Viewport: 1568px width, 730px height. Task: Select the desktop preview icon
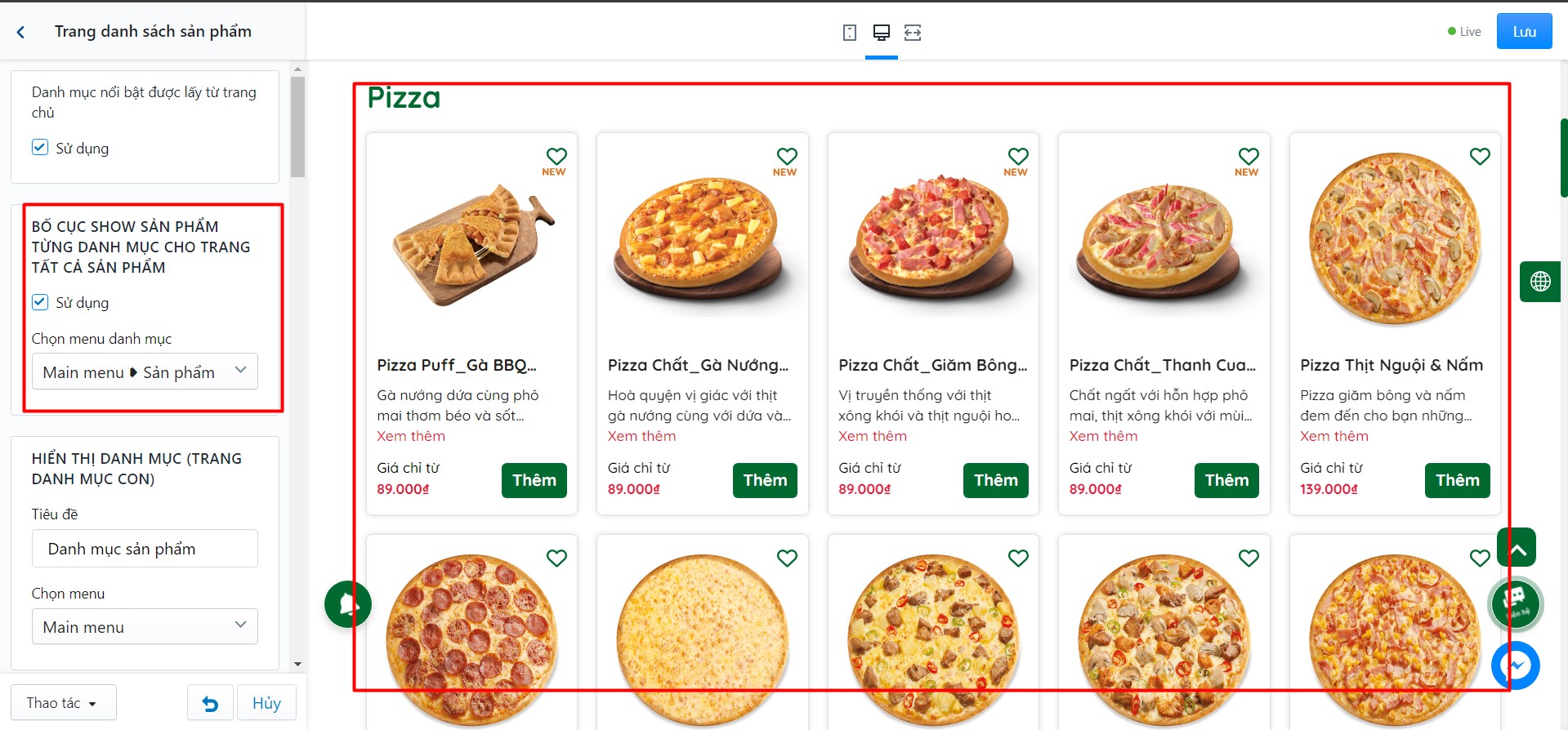(x=881, y=33)
